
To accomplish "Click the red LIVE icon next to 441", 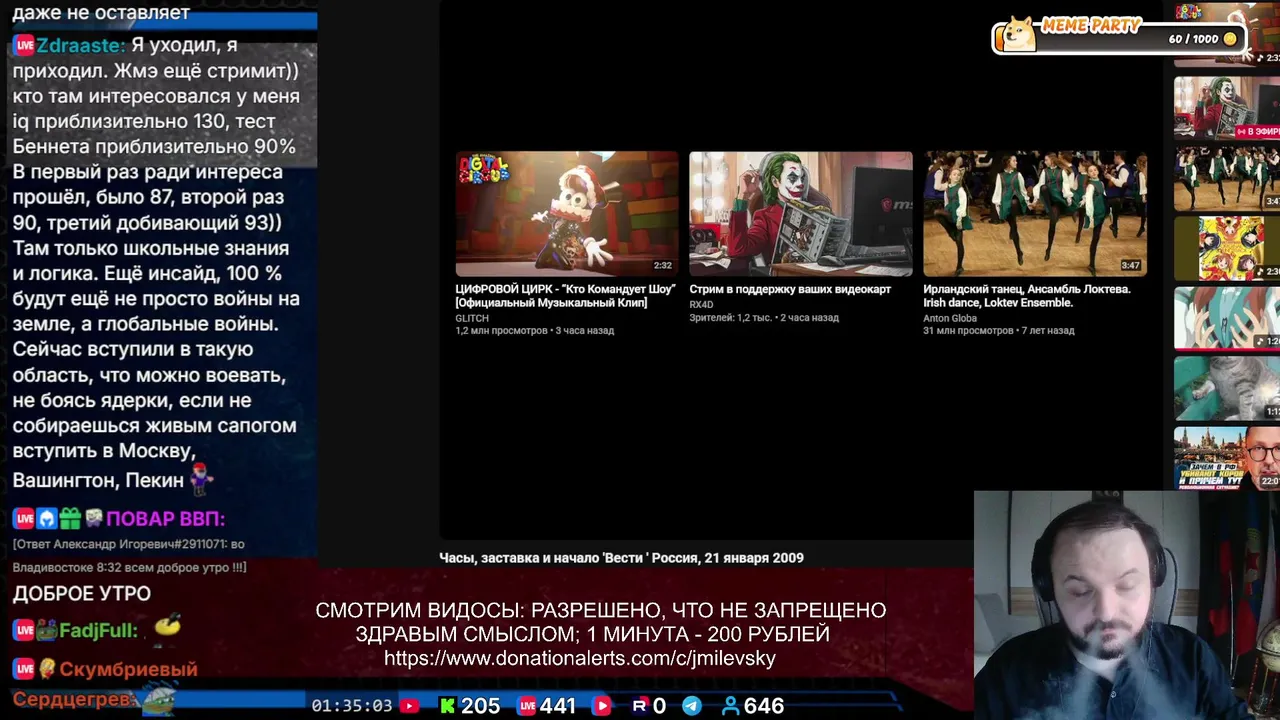I will (x=527, y=706).
